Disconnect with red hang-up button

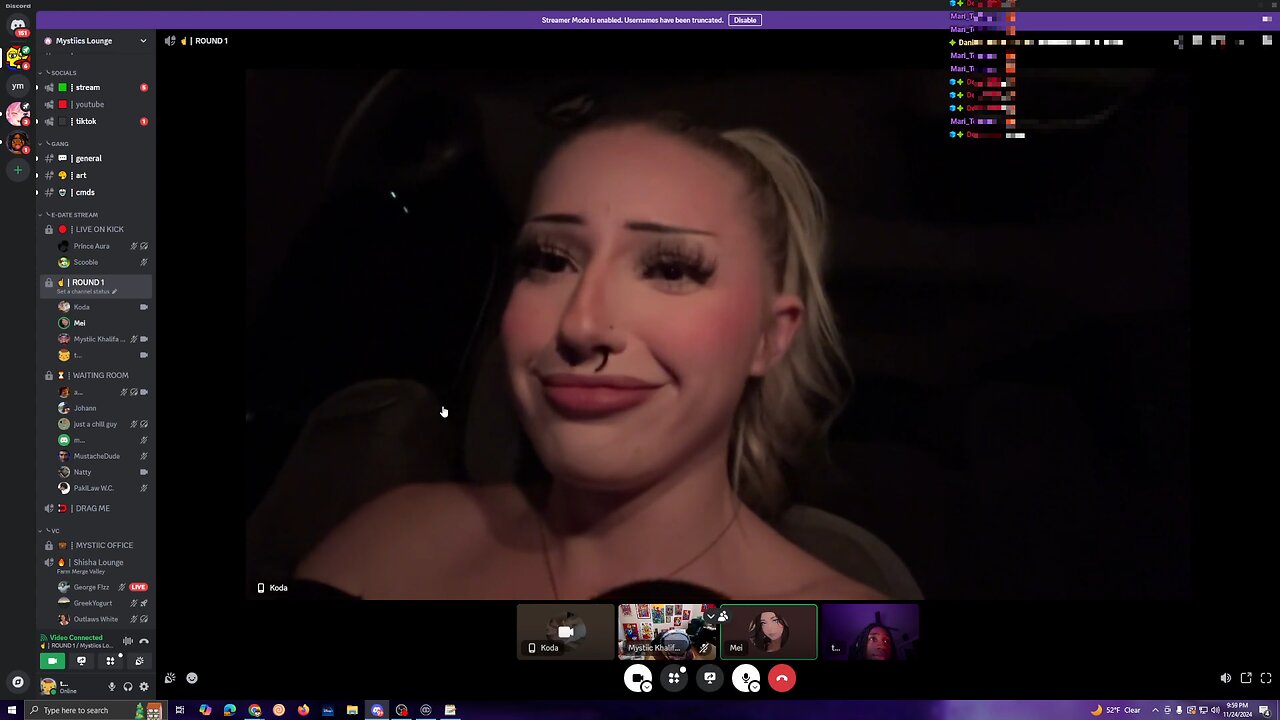point(782,678)
